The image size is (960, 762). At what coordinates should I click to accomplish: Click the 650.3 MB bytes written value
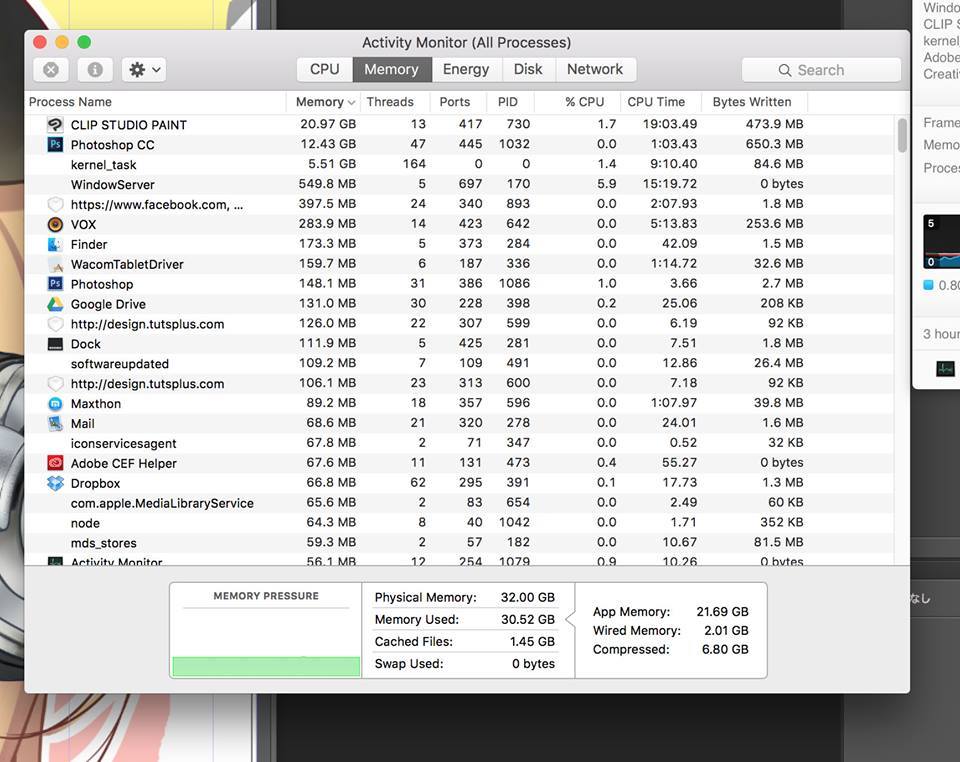pos(774,144)
